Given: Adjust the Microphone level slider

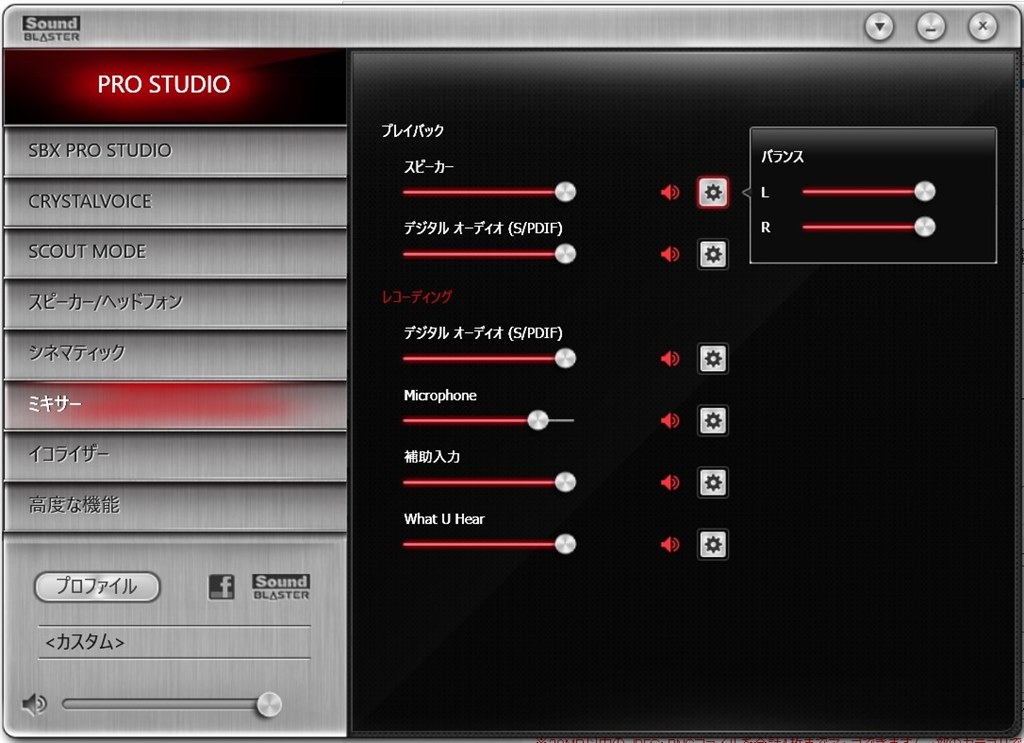Looking at the screenshot, I should click(489, 420).
